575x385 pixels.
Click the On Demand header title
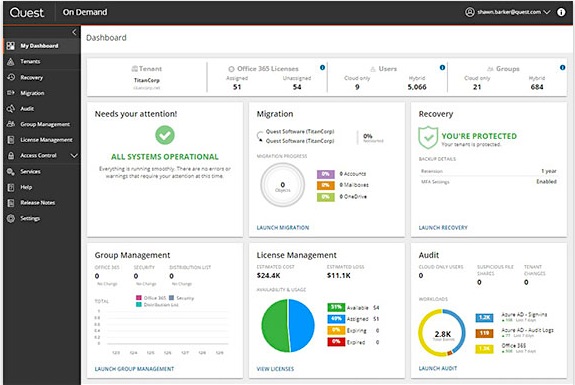85,12
